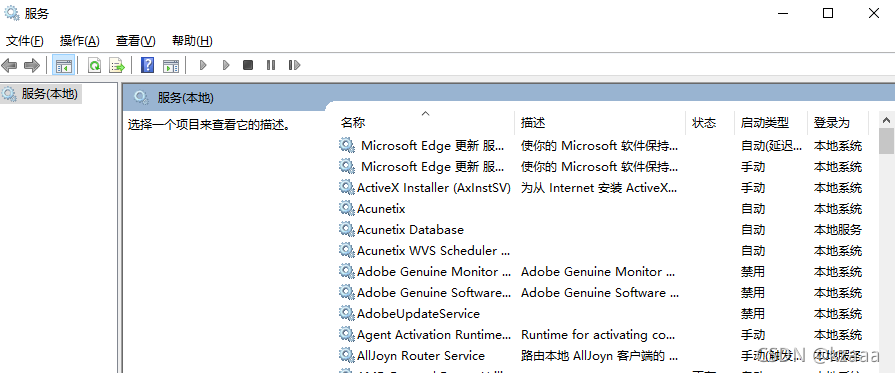Select AllJoyn Router Service row
This screenshot has height=373, width=895.
tap(602, 355)
